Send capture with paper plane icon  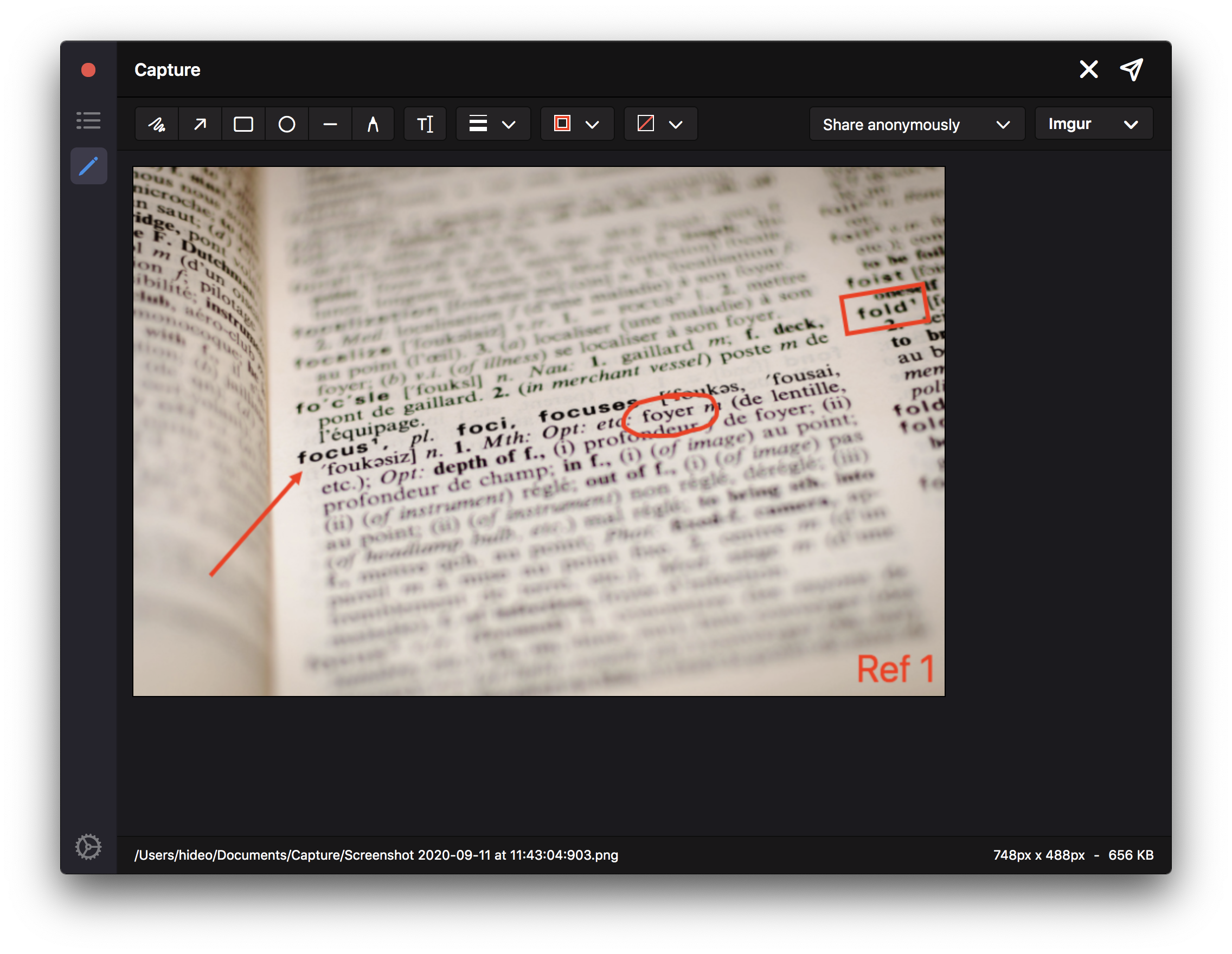(x=1132, y=70)
